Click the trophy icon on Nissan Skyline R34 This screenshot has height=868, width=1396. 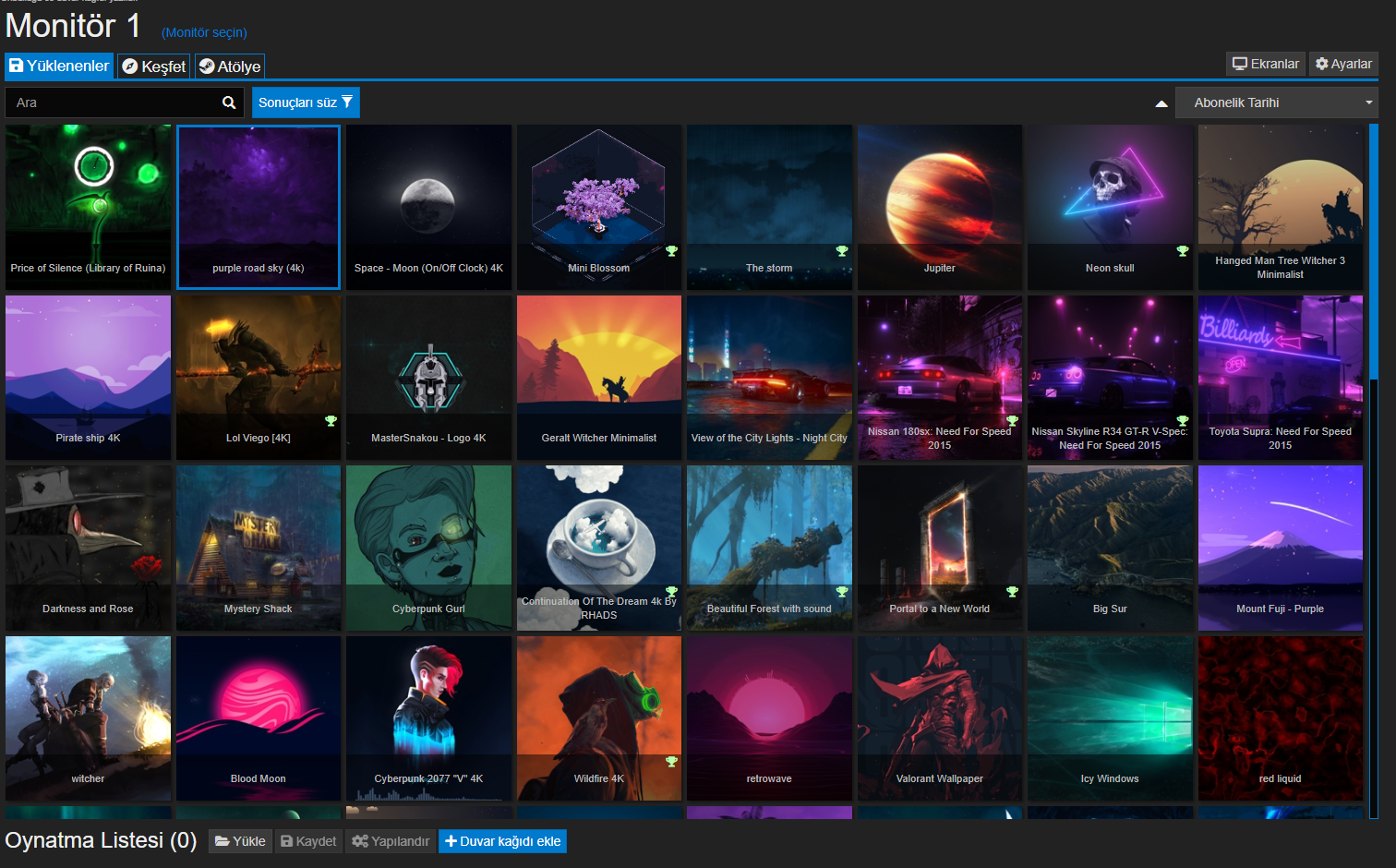pyautogui.click(x=1183, y=421)
